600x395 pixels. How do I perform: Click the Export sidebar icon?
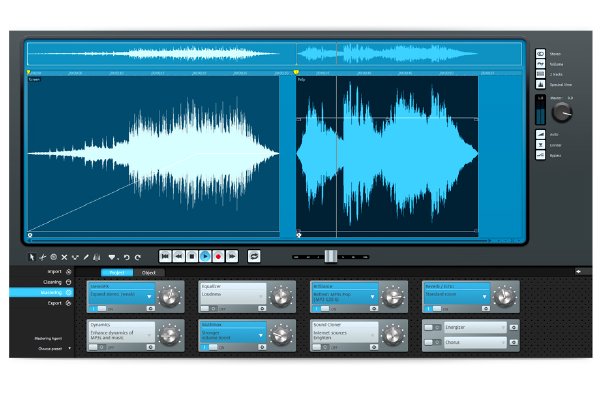point(68,303)
